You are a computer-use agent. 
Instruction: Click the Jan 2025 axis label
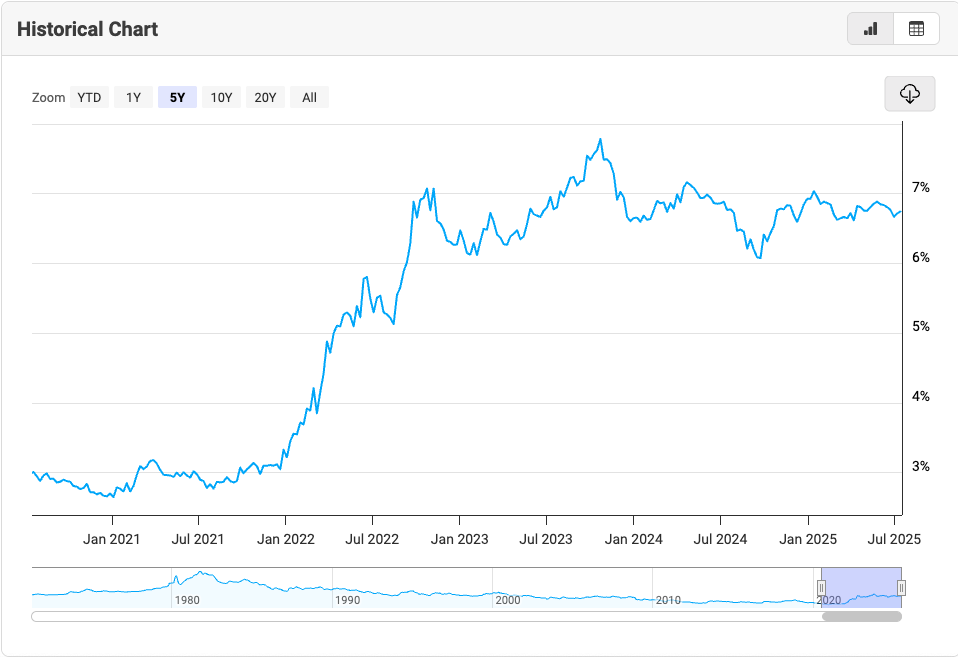click(808, 539)
